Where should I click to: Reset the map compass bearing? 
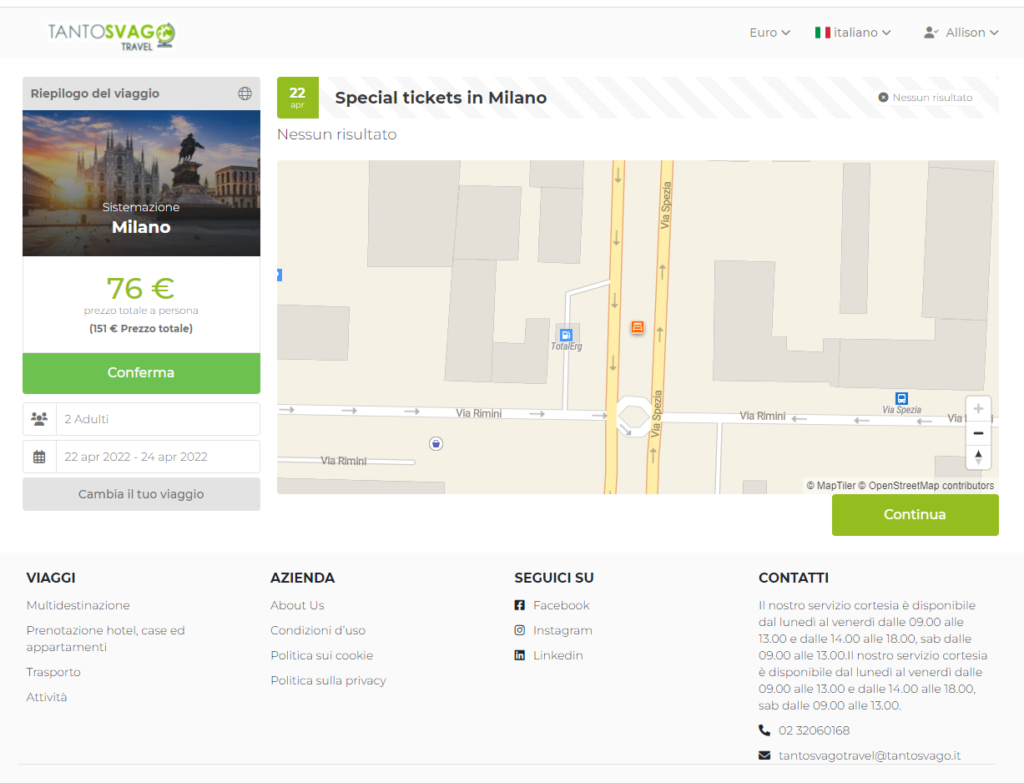click(978, 457)
